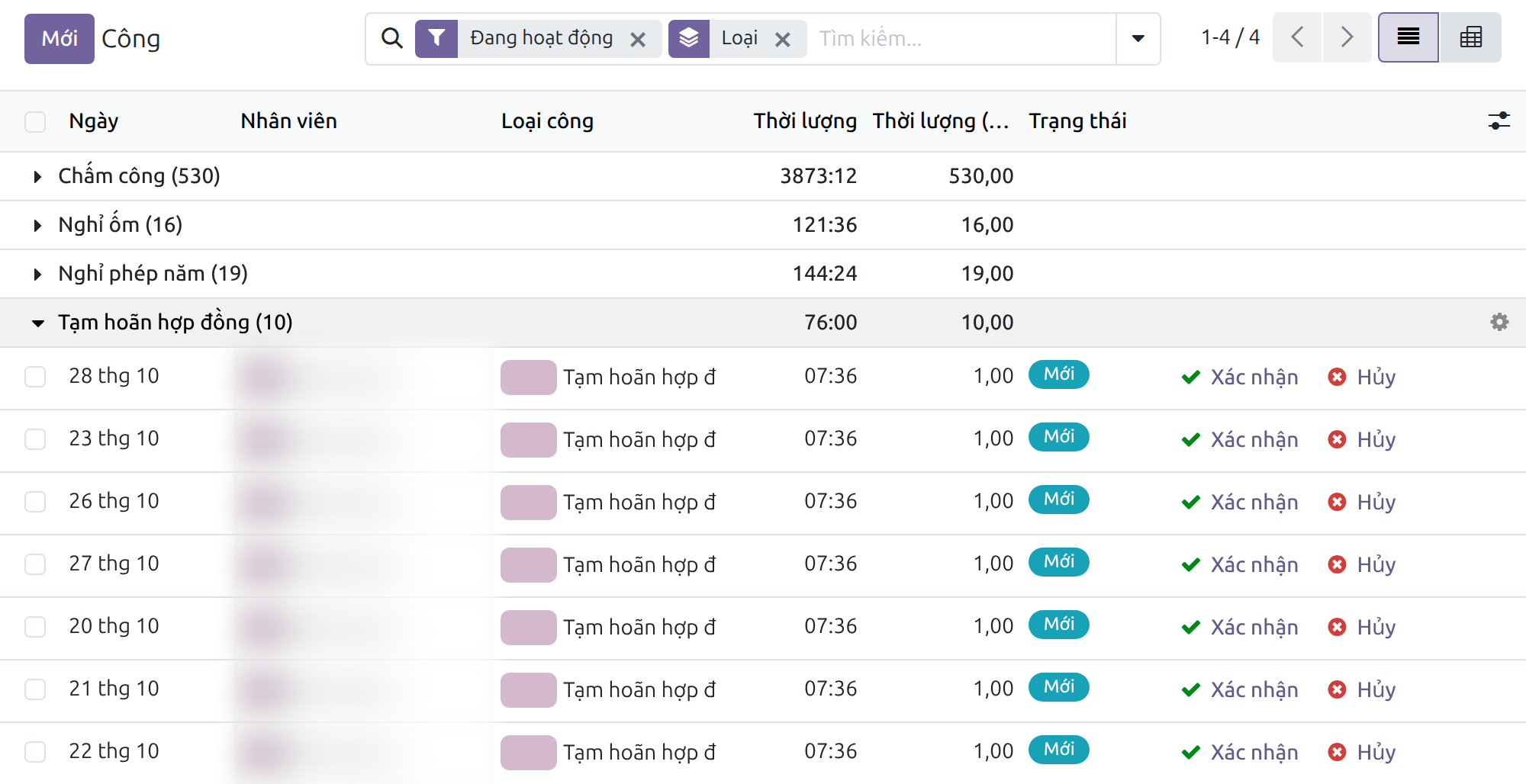This screenshot has width=1526, height=784.
Task: Check the 23 thg 10 row checkbox
Action: pos(35,439)
